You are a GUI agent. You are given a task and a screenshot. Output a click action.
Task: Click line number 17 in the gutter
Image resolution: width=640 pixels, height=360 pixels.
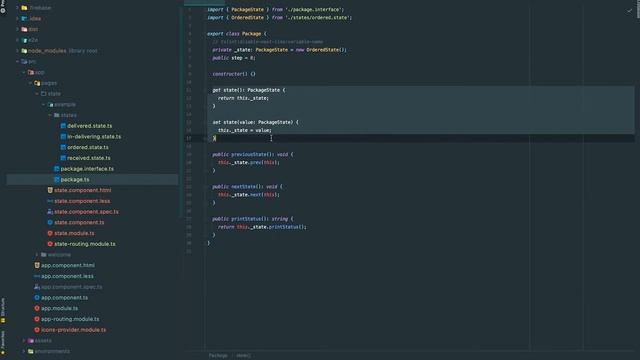[189, 138]
